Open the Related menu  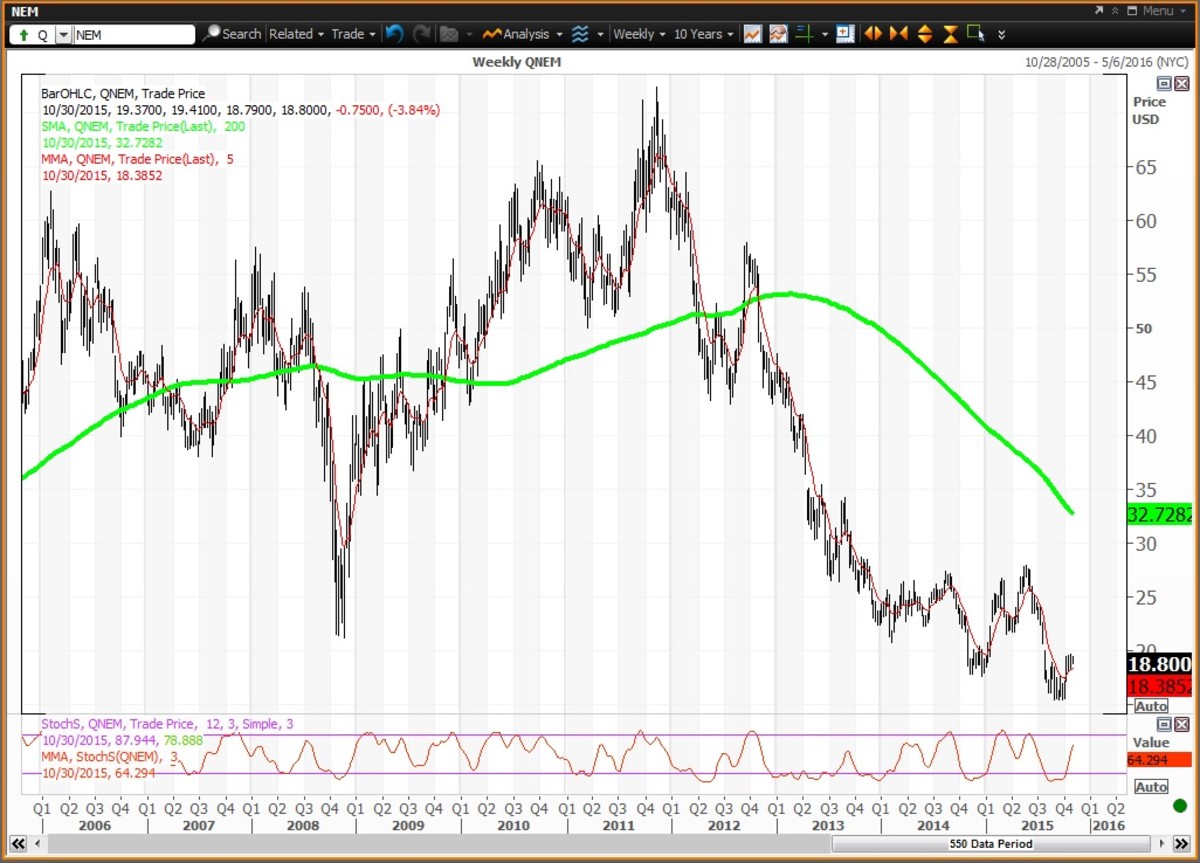click(x=296, y=34)
